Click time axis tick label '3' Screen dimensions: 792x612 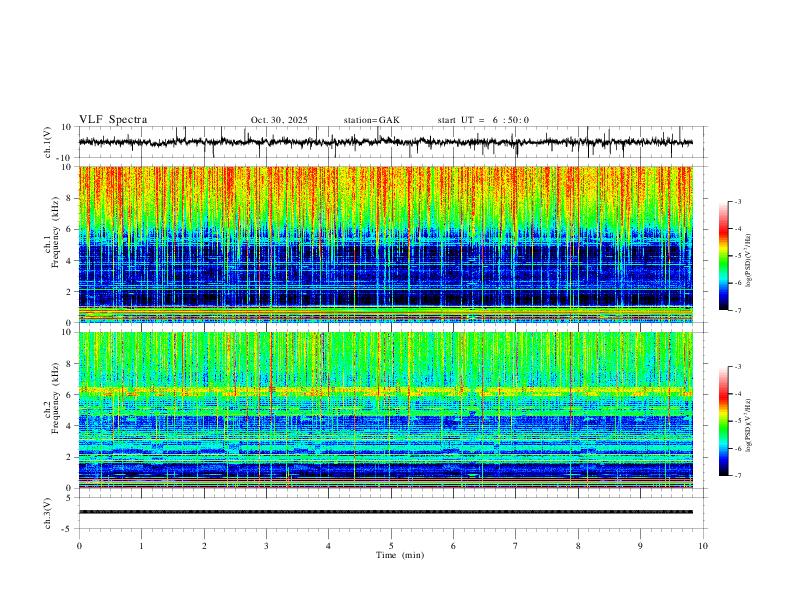pyautogui.click(x=266, y=546)
